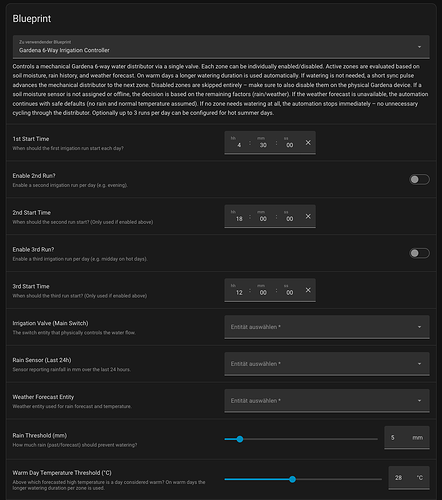Toggle the Enable 3rd Run switch

[419, 253]
